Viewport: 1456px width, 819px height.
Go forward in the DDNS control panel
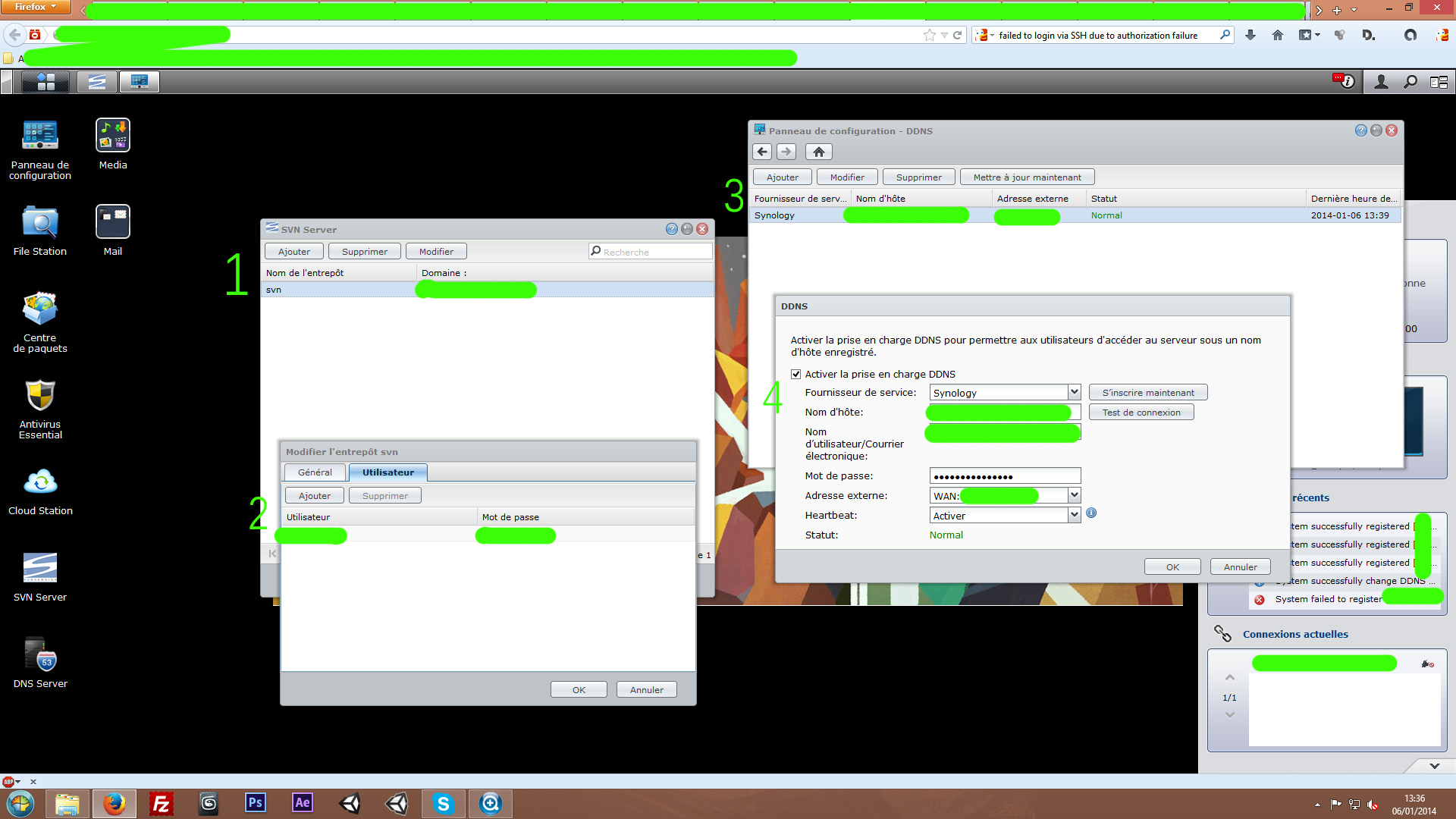coord(786,152)
